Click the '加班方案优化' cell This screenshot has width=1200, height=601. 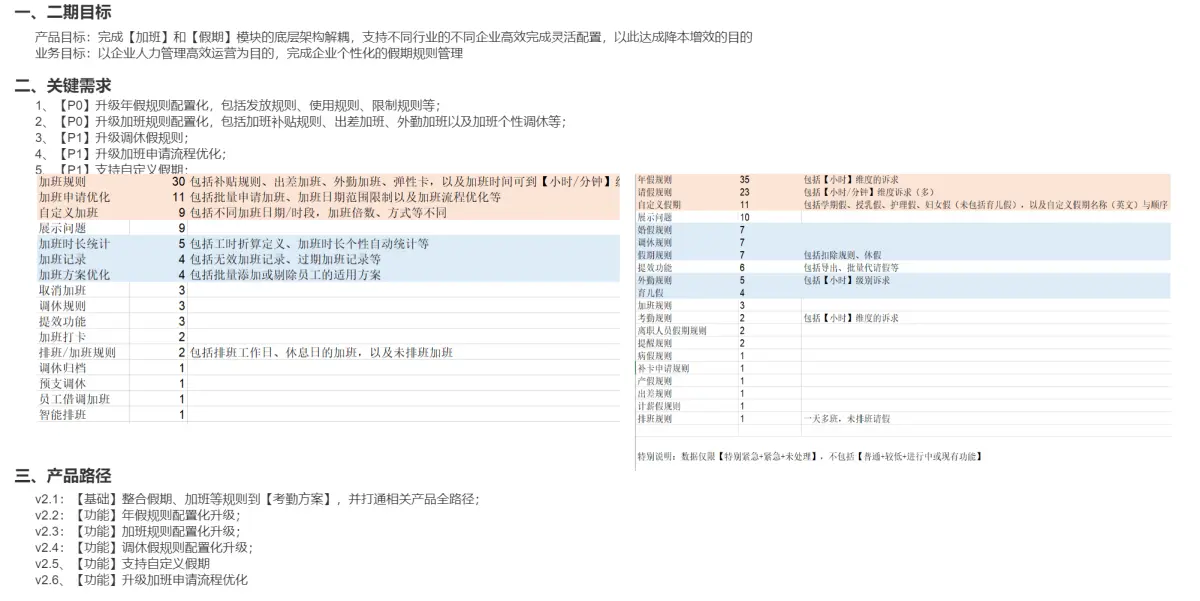click(75, 275)
